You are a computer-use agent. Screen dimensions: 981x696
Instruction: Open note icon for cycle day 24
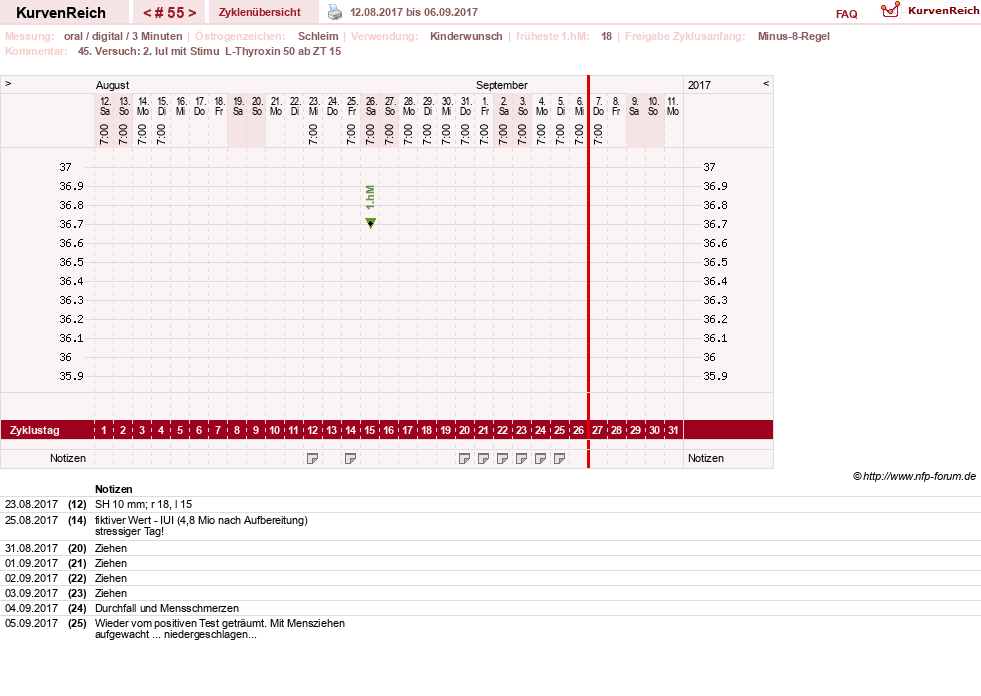pos(541,459)
